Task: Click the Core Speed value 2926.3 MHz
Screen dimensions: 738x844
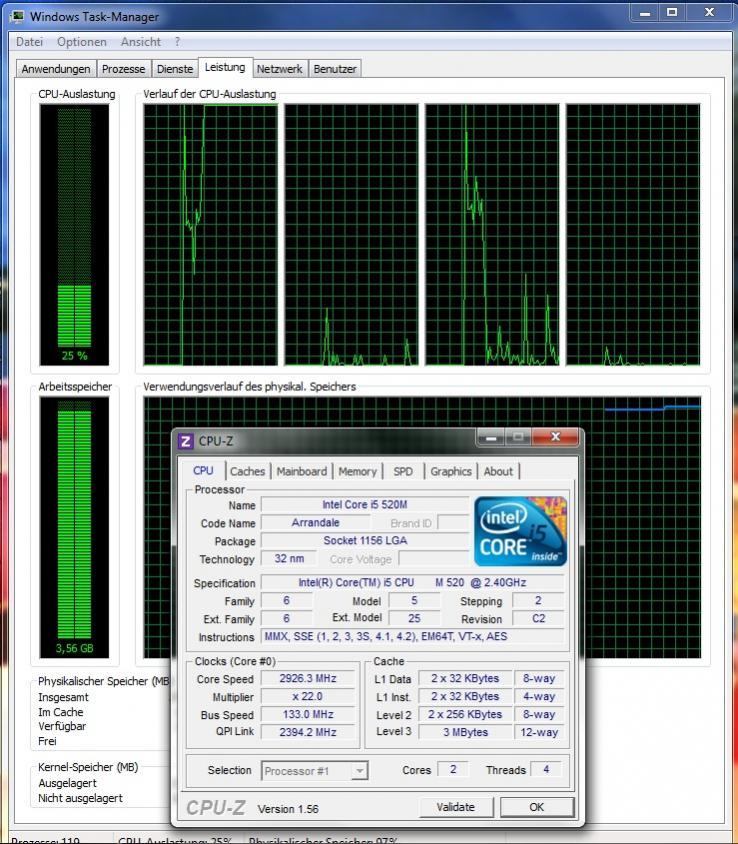Action: (x=308, y=678)
